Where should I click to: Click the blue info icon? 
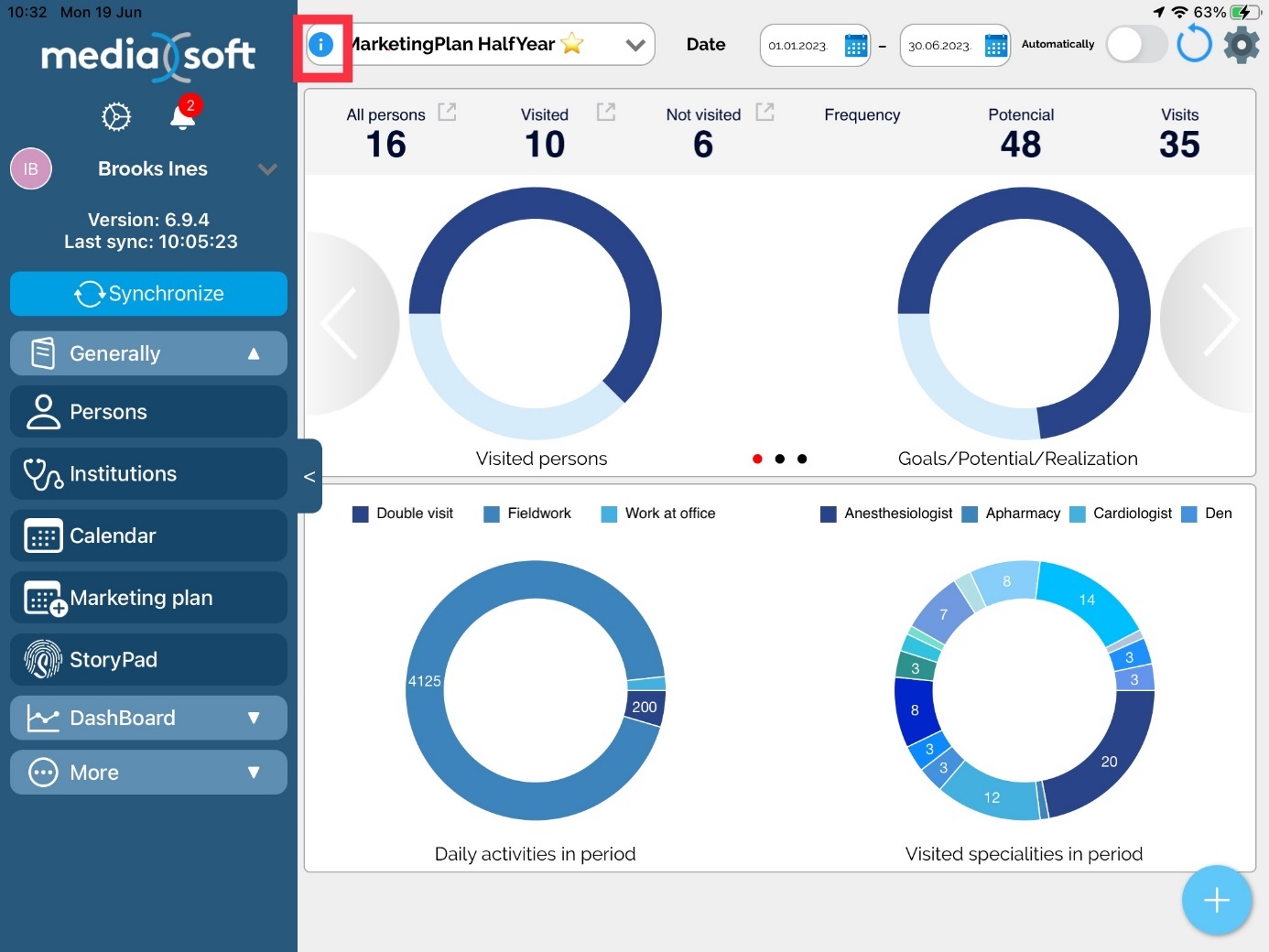[320, 44]
